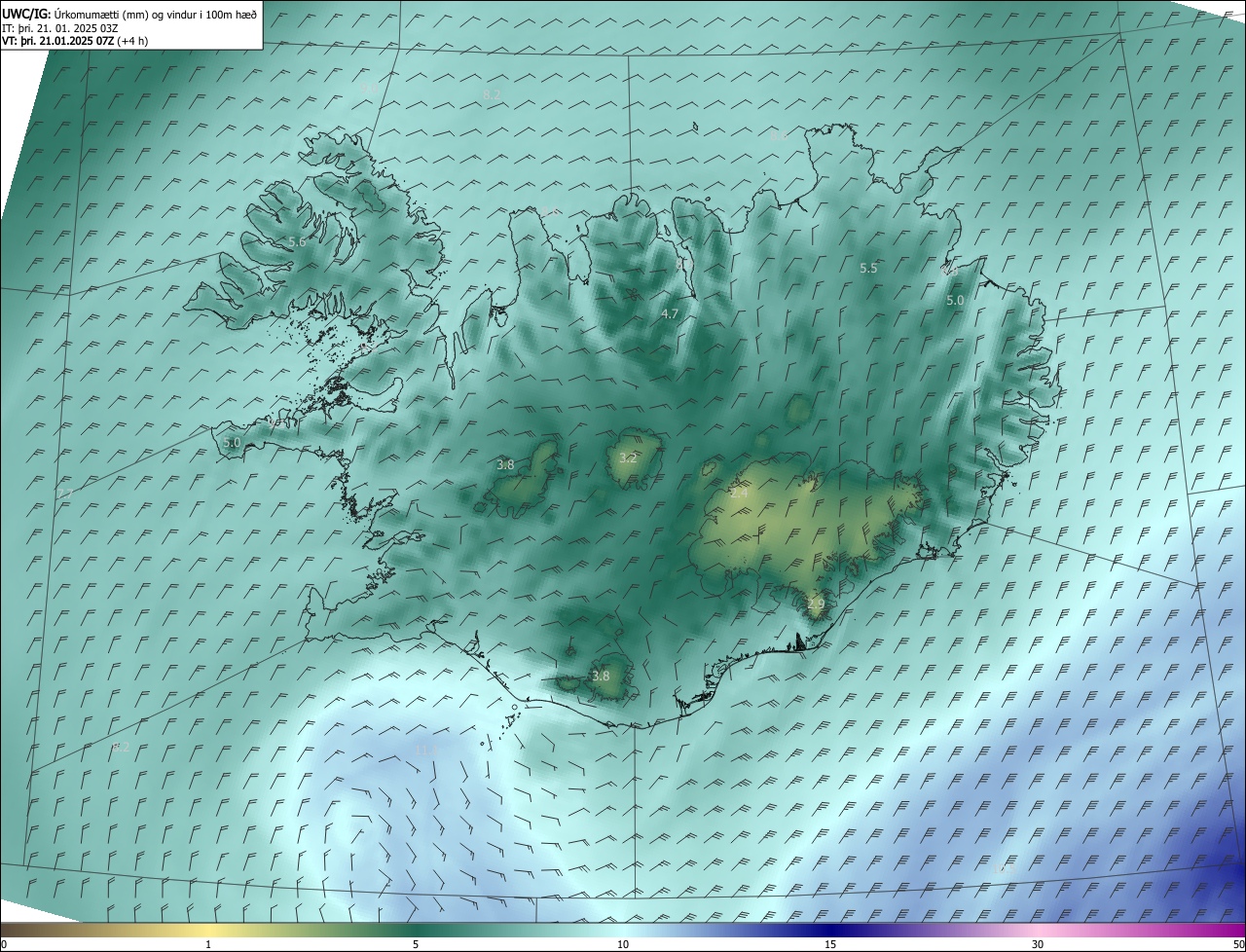The width and height of the screenshot is (1246, 952).
Task: Click the color scale label 10
Action: (x=623, y=944)
